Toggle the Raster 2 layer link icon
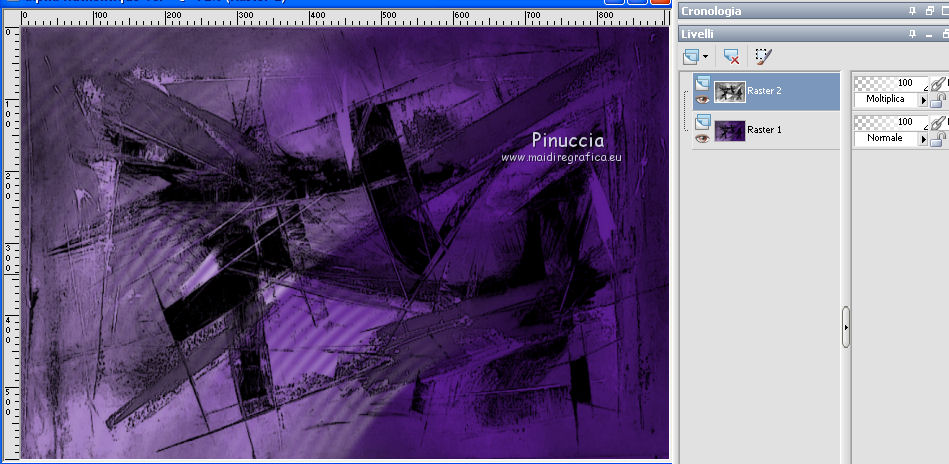This screenshot has height=464, width=949. (x=939, y=83)
